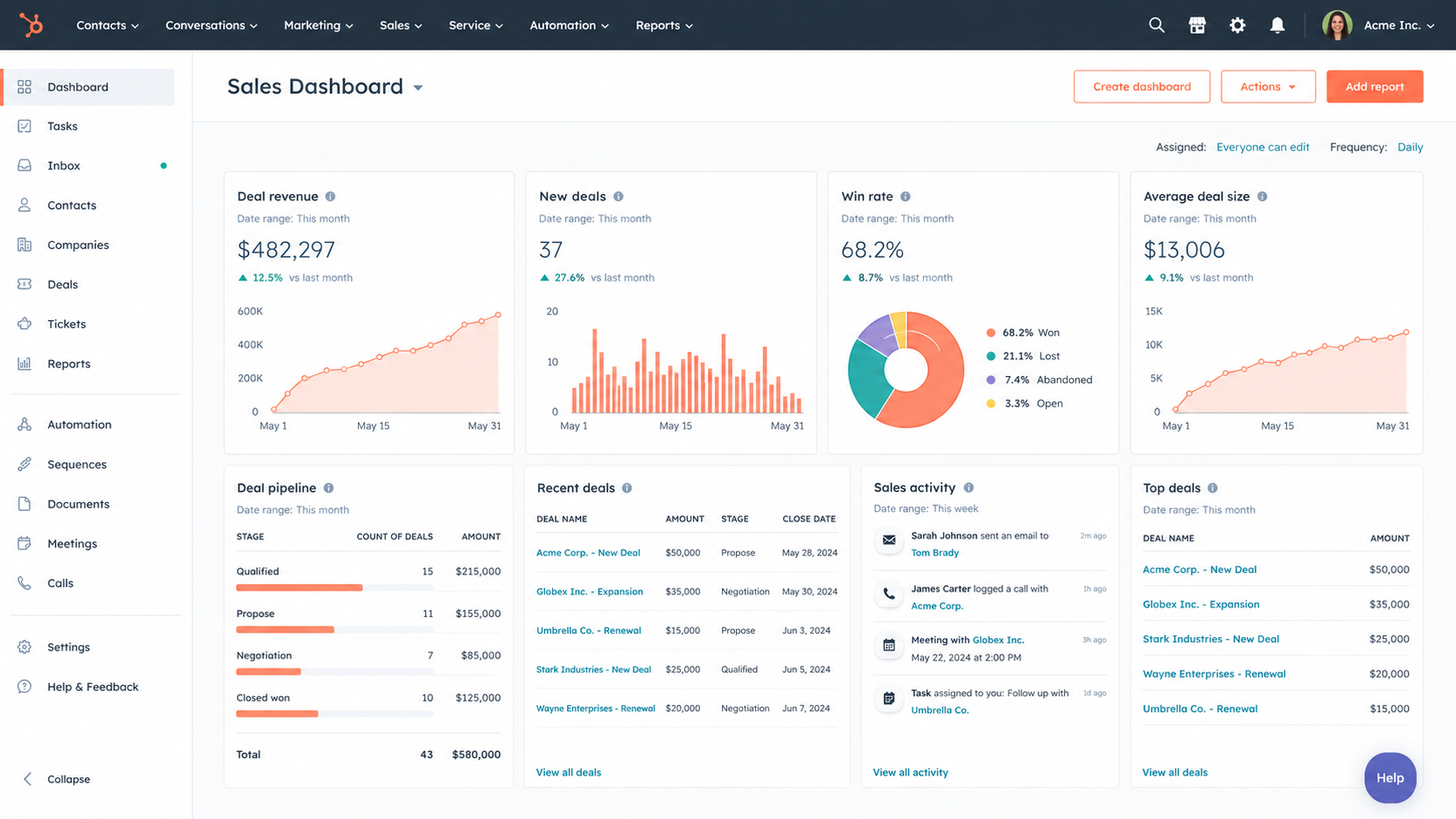Expand the Contacts top menu
This screenshot has height=819, width=1456.
(x=107, y=25)
